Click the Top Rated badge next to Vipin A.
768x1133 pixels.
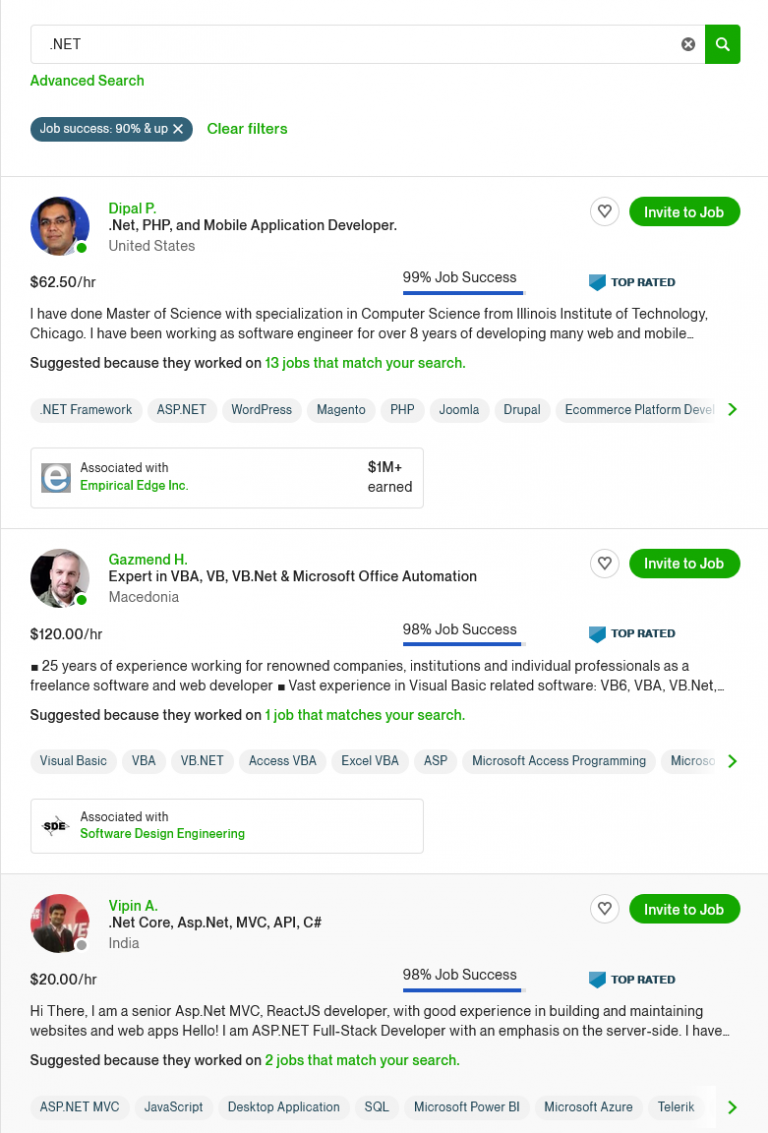click(632, 980)
